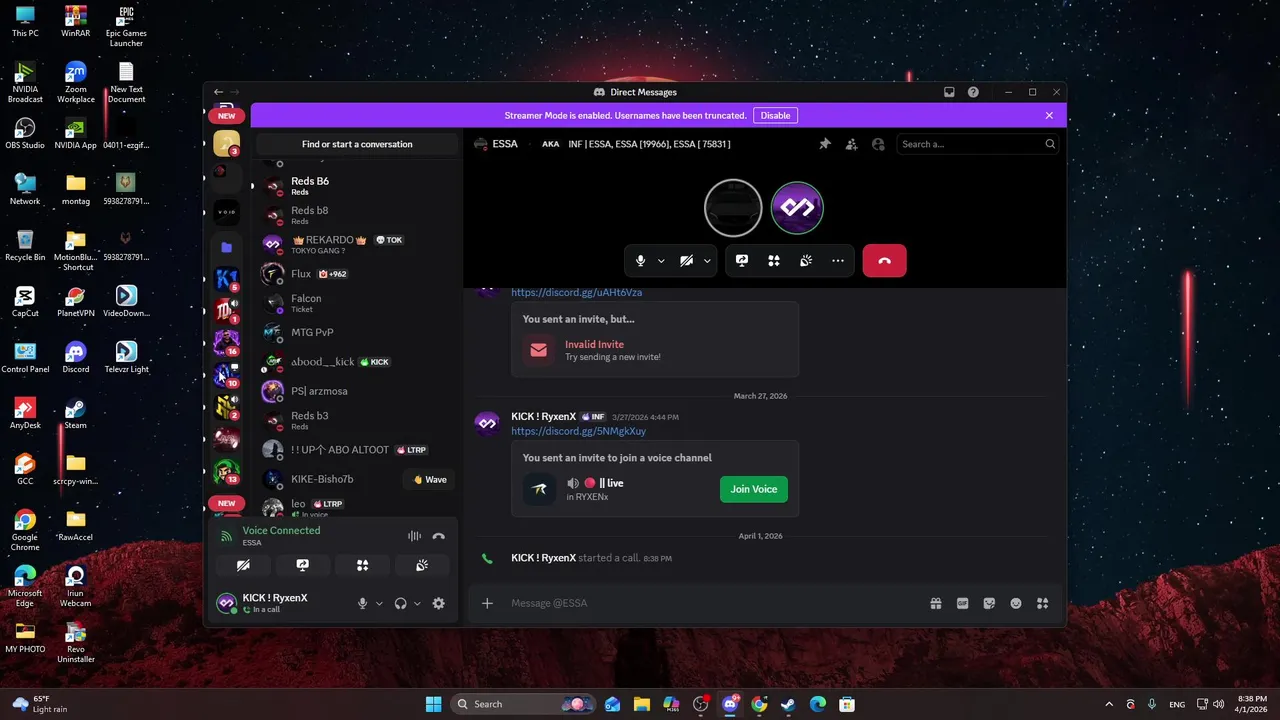Share screen from Voice Connected panel
Image resolution: width=1280 pixels, height=720 pixels.
pyautogui.click(x=303, y=565)
